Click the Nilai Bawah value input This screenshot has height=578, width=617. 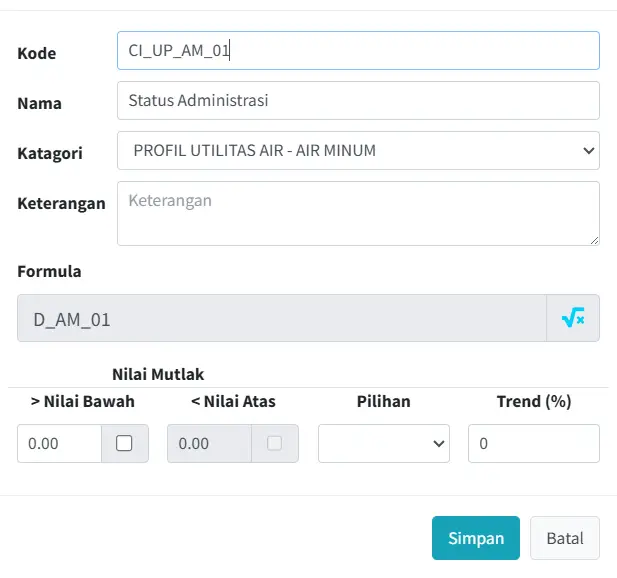tap(59, 443)
